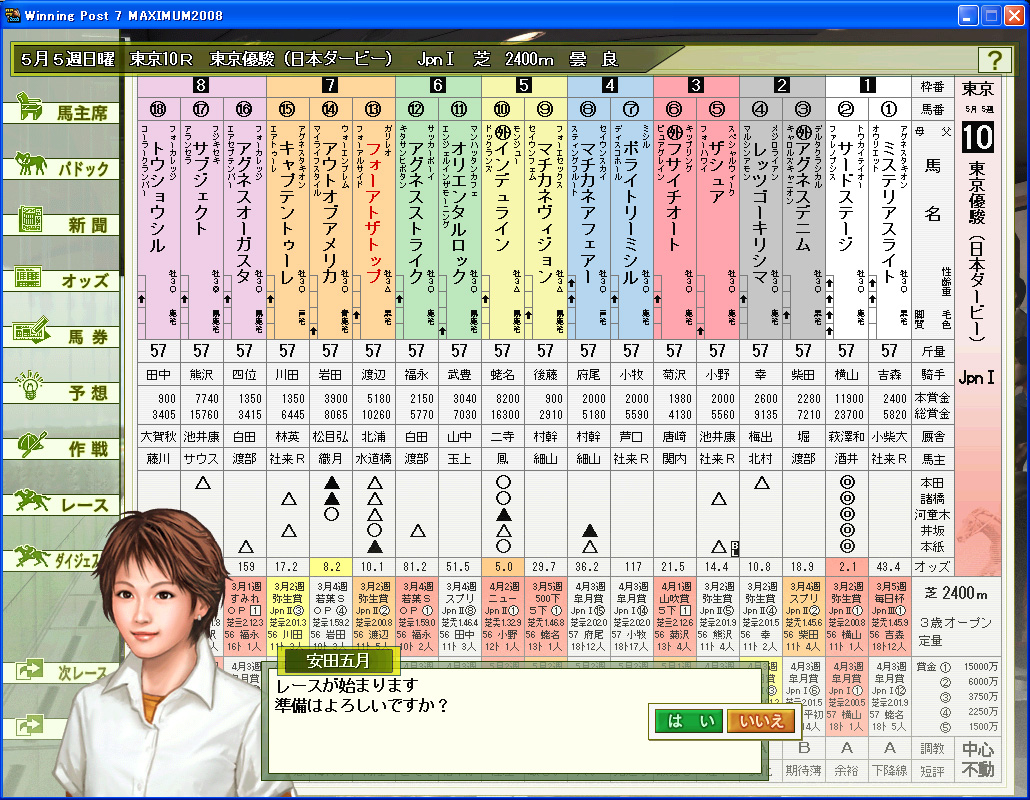Select horse number ⑦ ポライトリーミシル
The height and width of the screenshot is (800, 1030).
(631, 230)
